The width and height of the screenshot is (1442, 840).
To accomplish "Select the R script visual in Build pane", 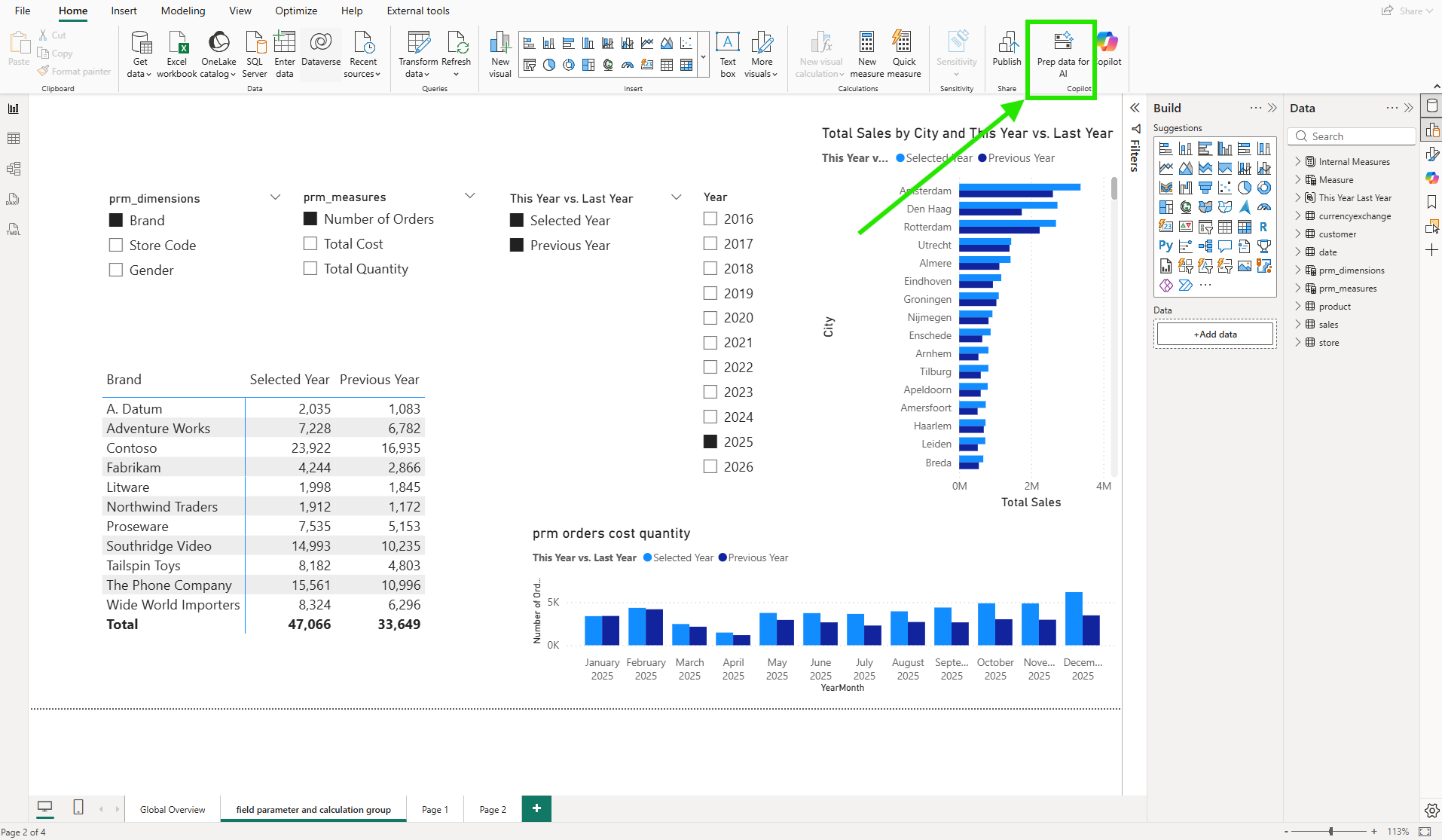I will [x=1263, y=226].
